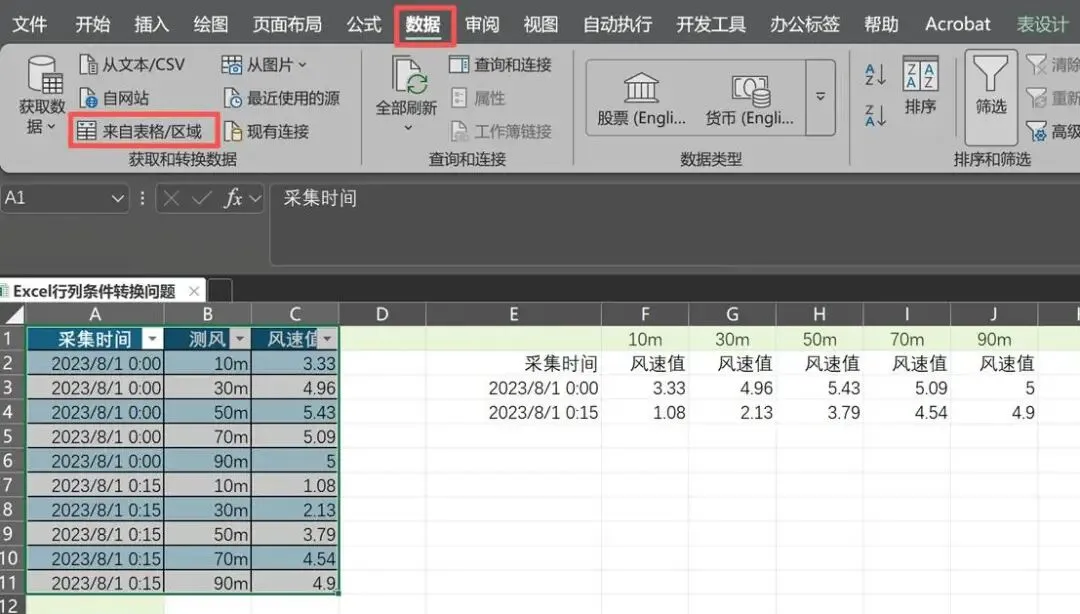This screenshot has width=1080, height=614.
Task: Click the formula bar showing 采集时间
Action: coord(675,224)
